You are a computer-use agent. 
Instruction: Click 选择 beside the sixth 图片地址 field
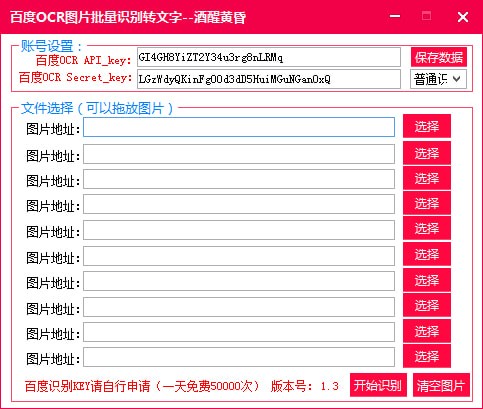[x=427, y=254]
